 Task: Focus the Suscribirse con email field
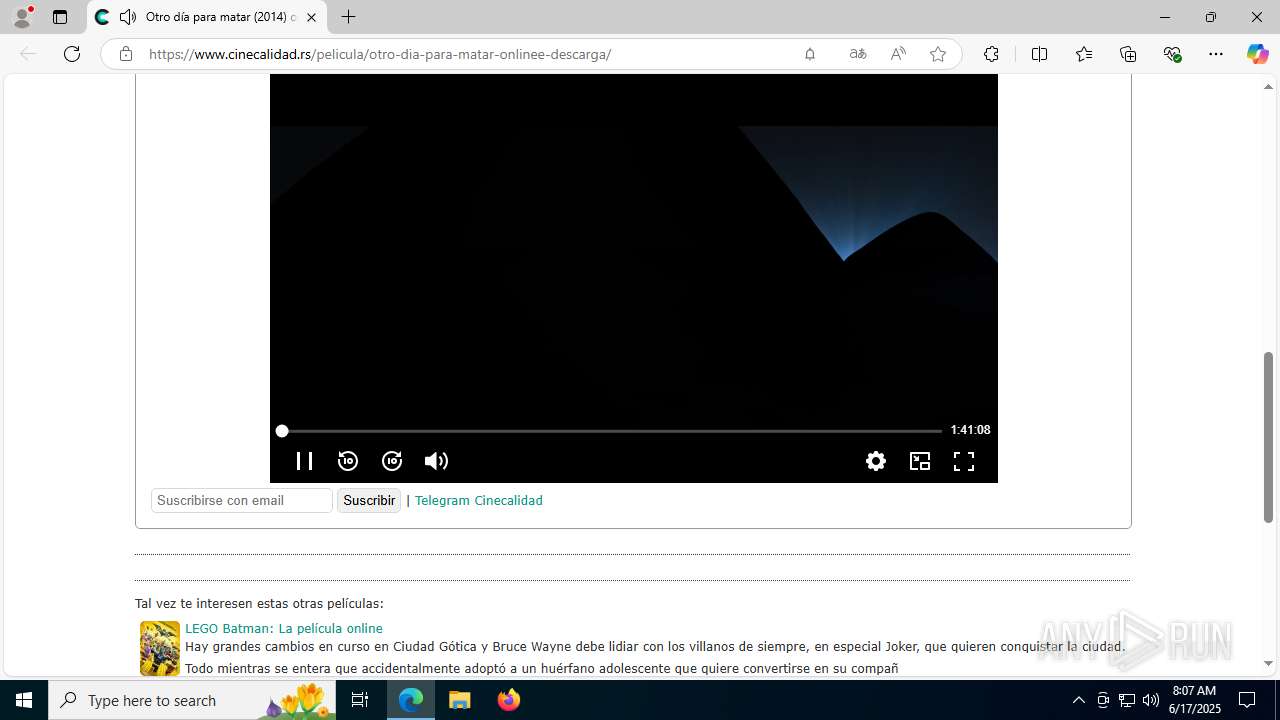pos(242,500)
